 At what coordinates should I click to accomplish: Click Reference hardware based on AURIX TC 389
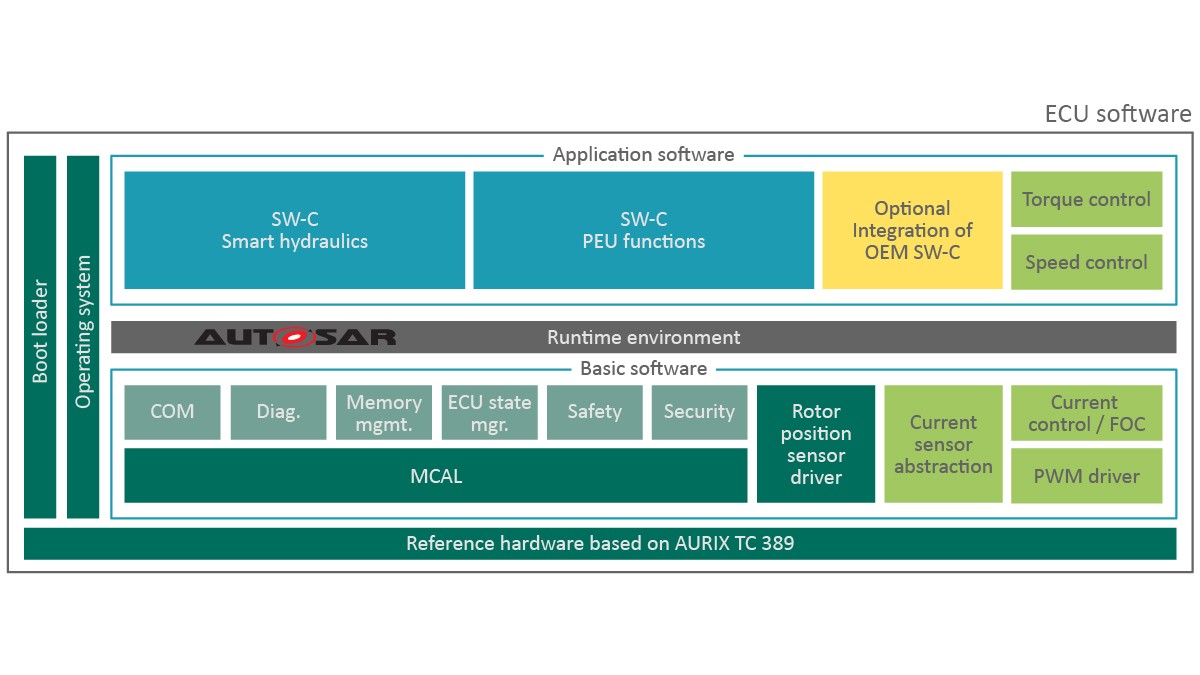[x=600, y=544]
